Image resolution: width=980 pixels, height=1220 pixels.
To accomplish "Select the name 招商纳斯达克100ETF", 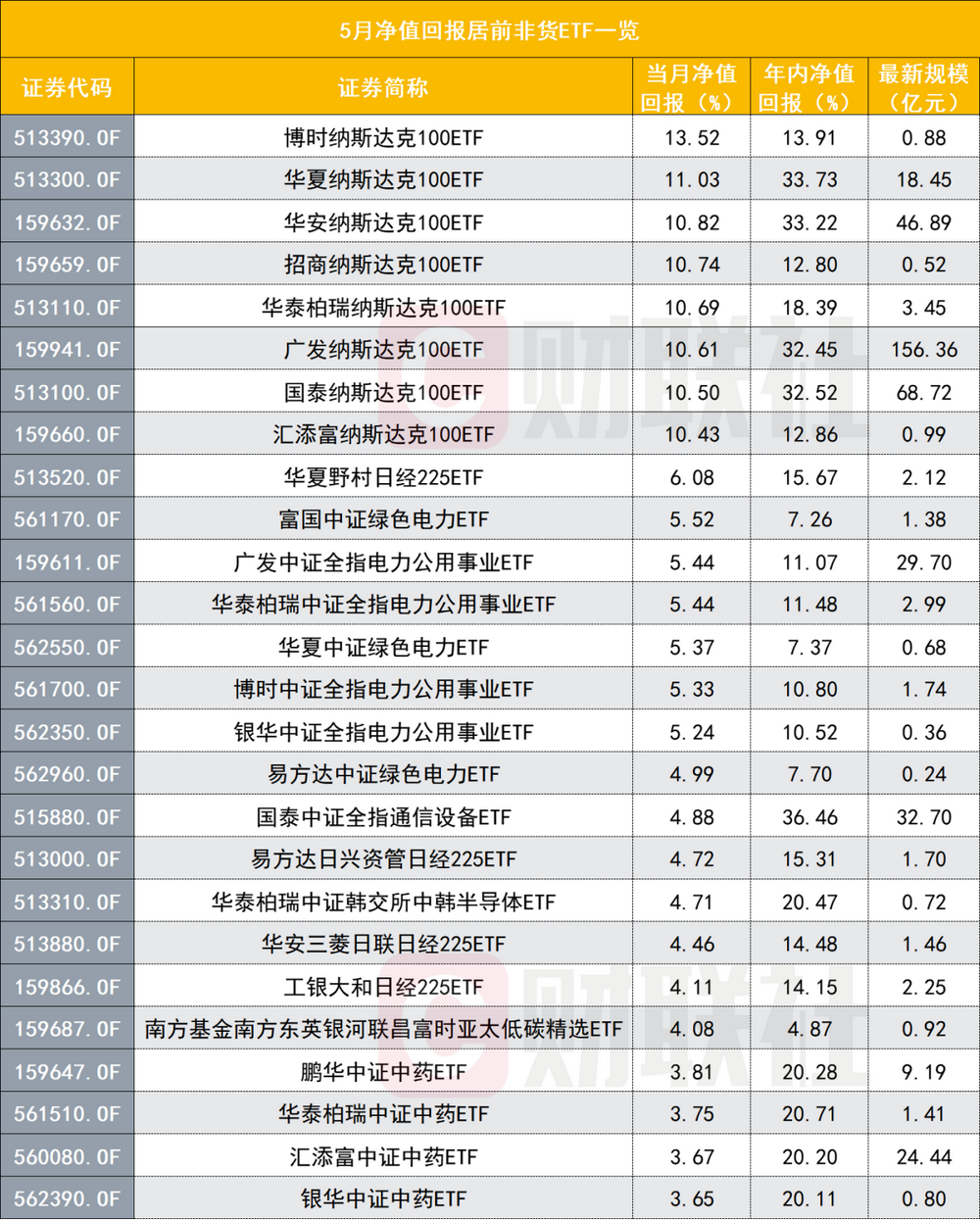I will point(383,266).
